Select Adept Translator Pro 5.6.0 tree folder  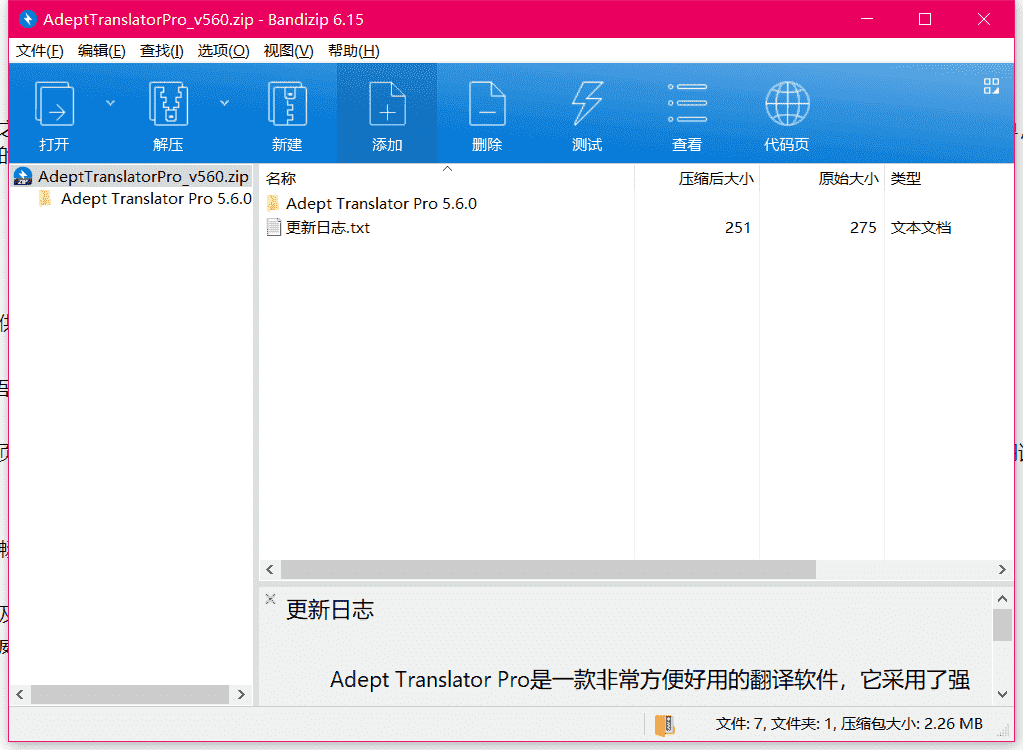point(145,199)
